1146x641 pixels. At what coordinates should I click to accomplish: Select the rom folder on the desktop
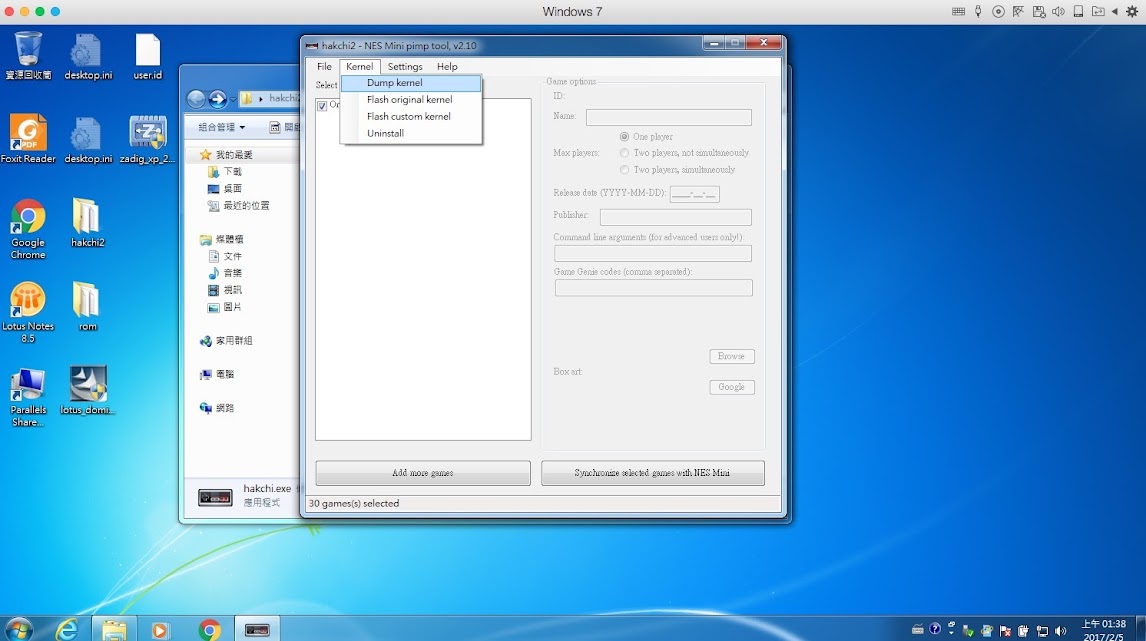tap(87, 306)
